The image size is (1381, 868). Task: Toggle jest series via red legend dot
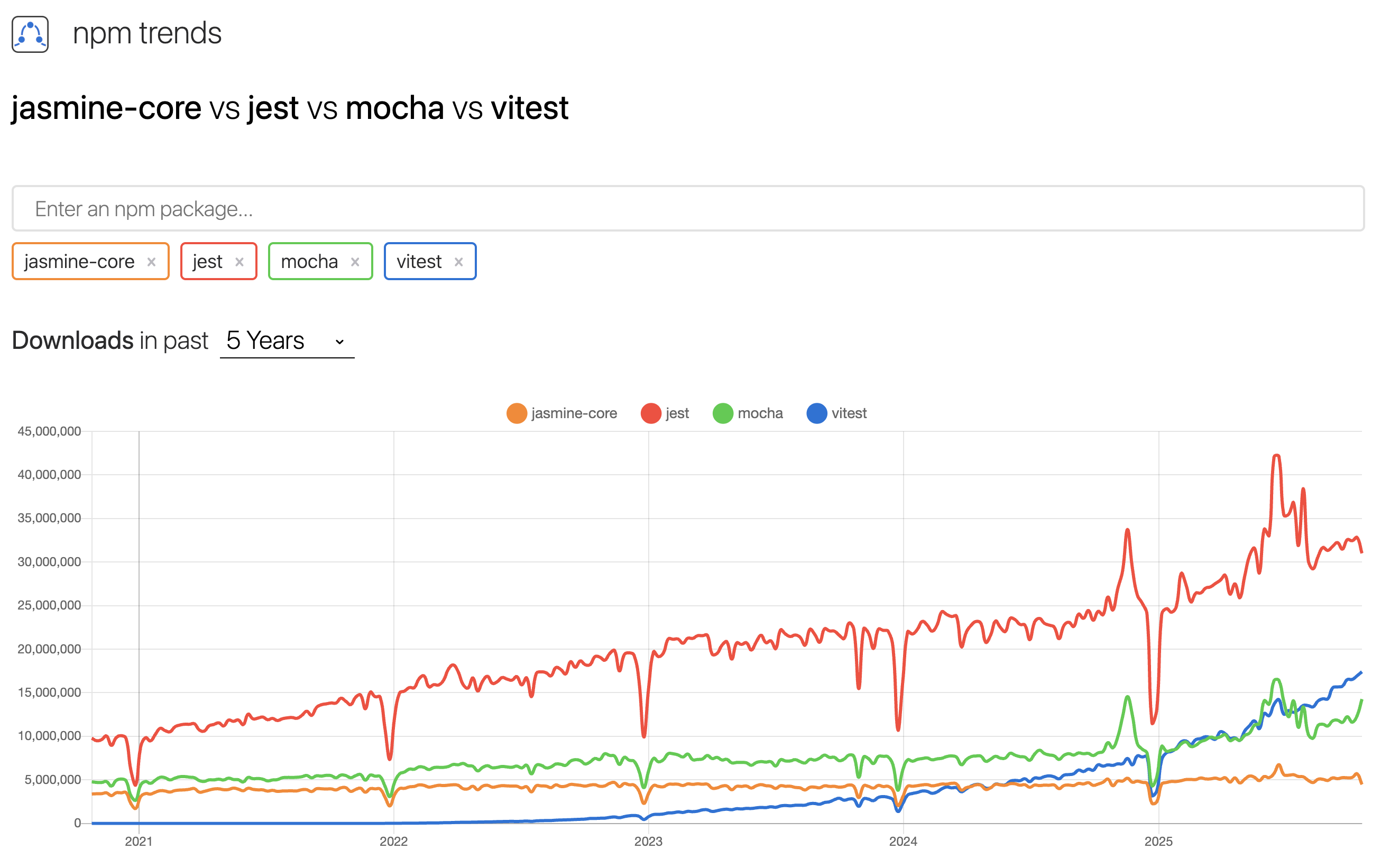tap(651, 413)
